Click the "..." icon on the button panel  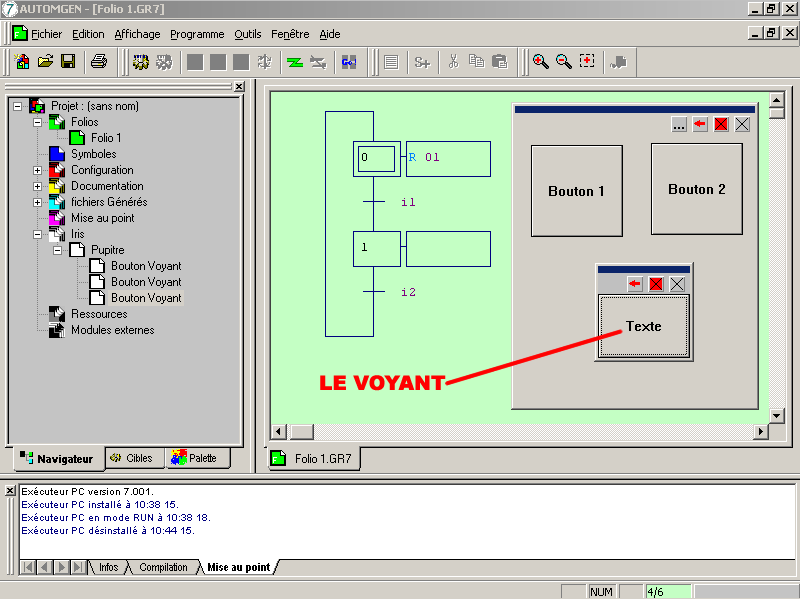[679, 125]
